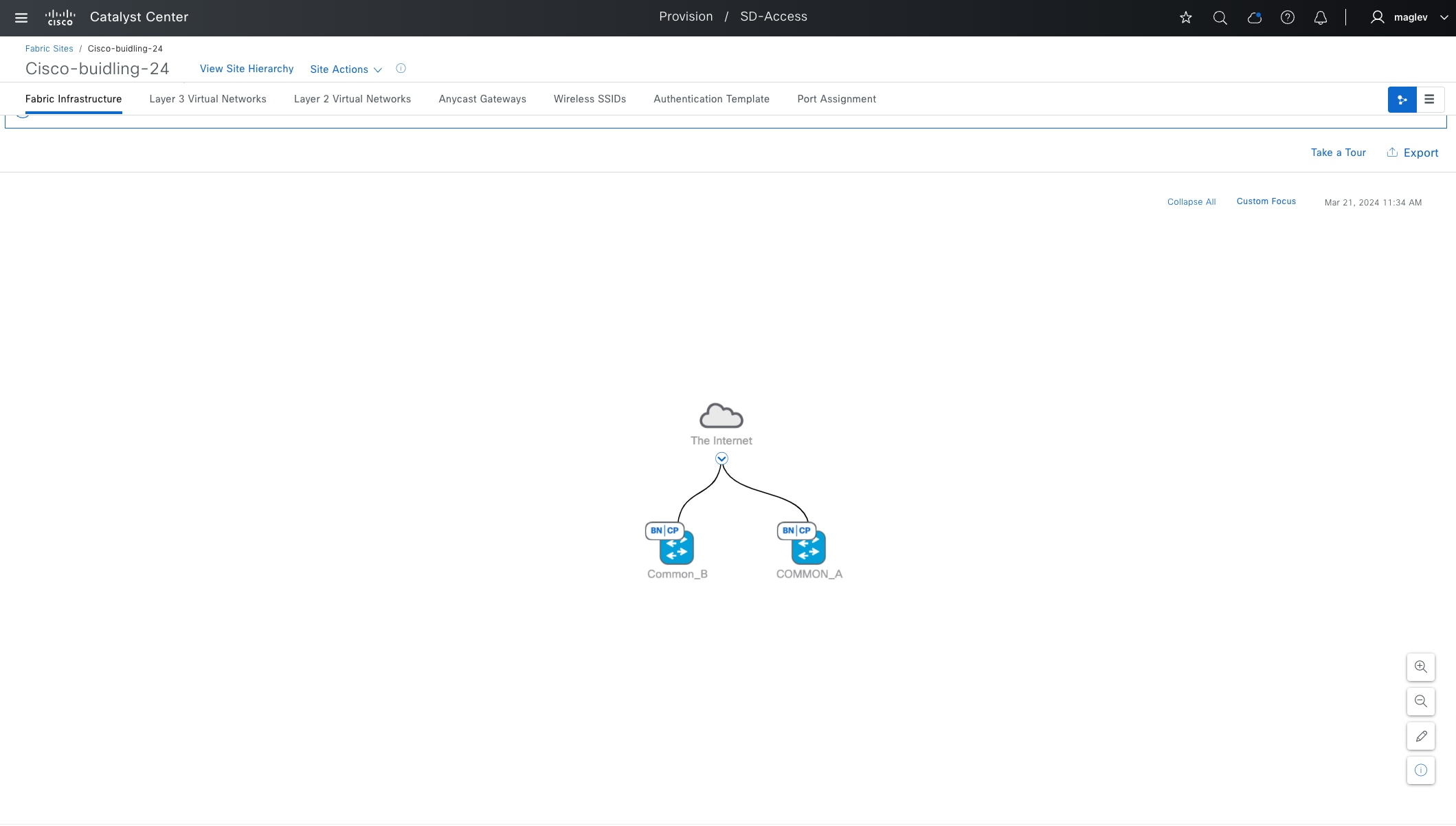Click the topology legend info icon
The image size is (1456, 826).
point(1420,770)
